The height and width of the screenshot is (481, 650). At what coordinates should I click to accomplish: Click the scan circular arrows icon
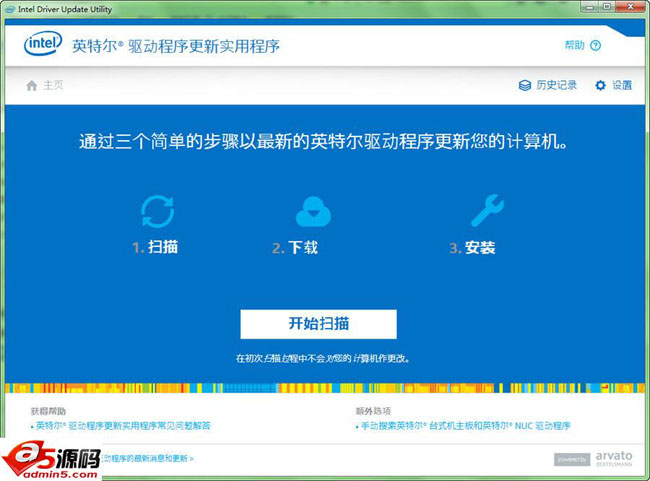157,211
